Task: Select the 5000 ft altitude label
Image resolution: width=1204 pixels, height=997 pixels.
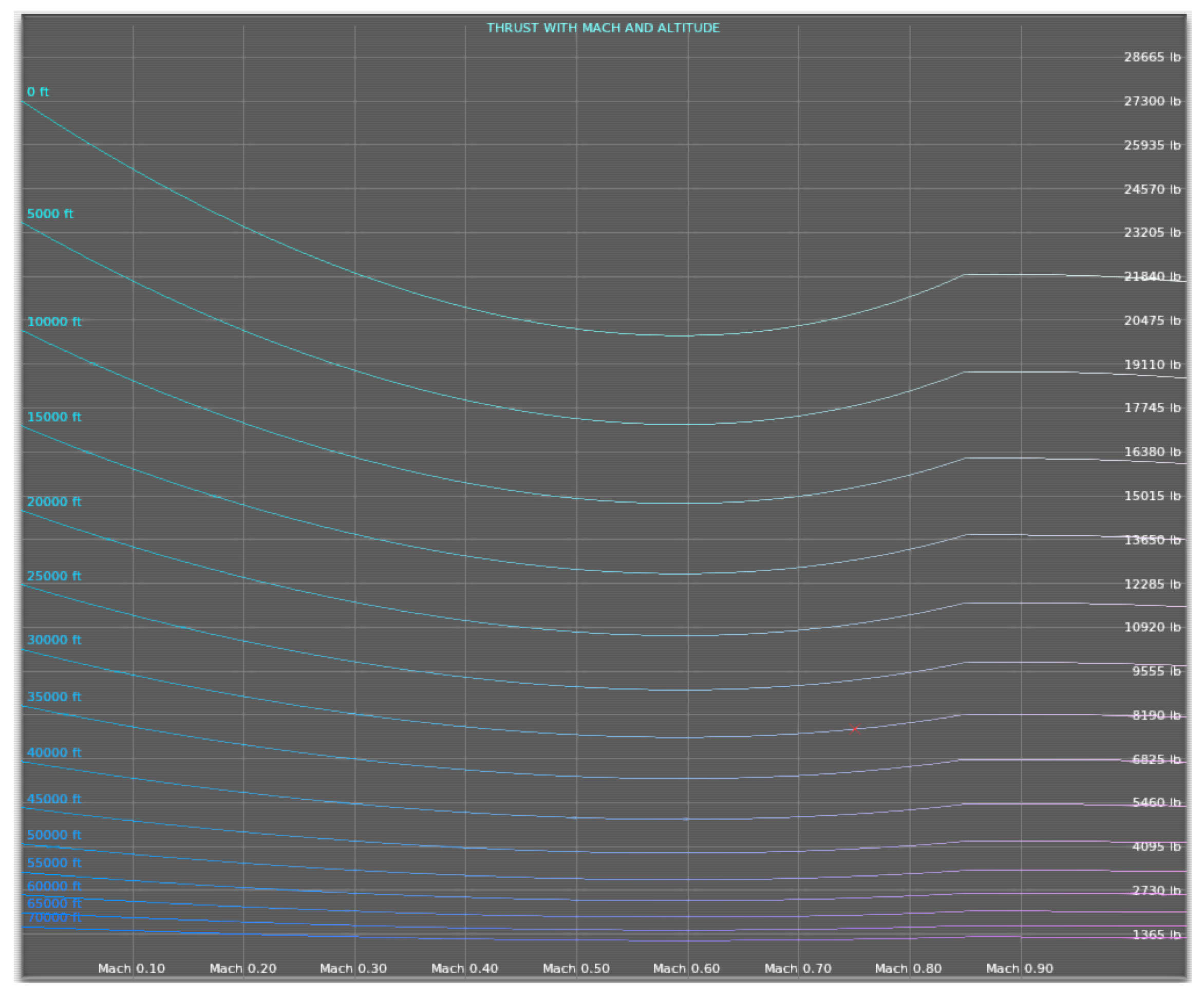Action: pos(50,214)
